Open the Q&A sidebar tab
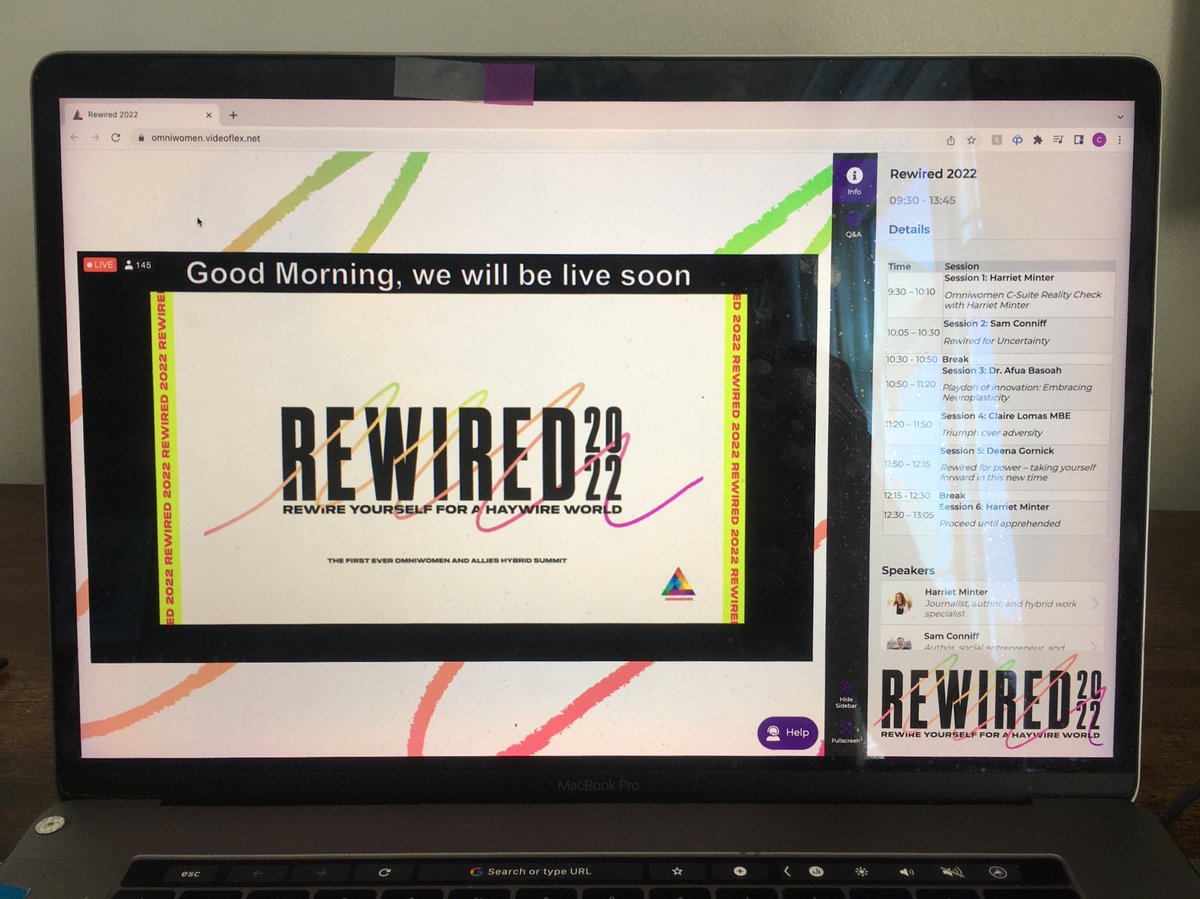The height and width of the screenshot is (899, 1200). pyautogui.click(x=853, y=223)
